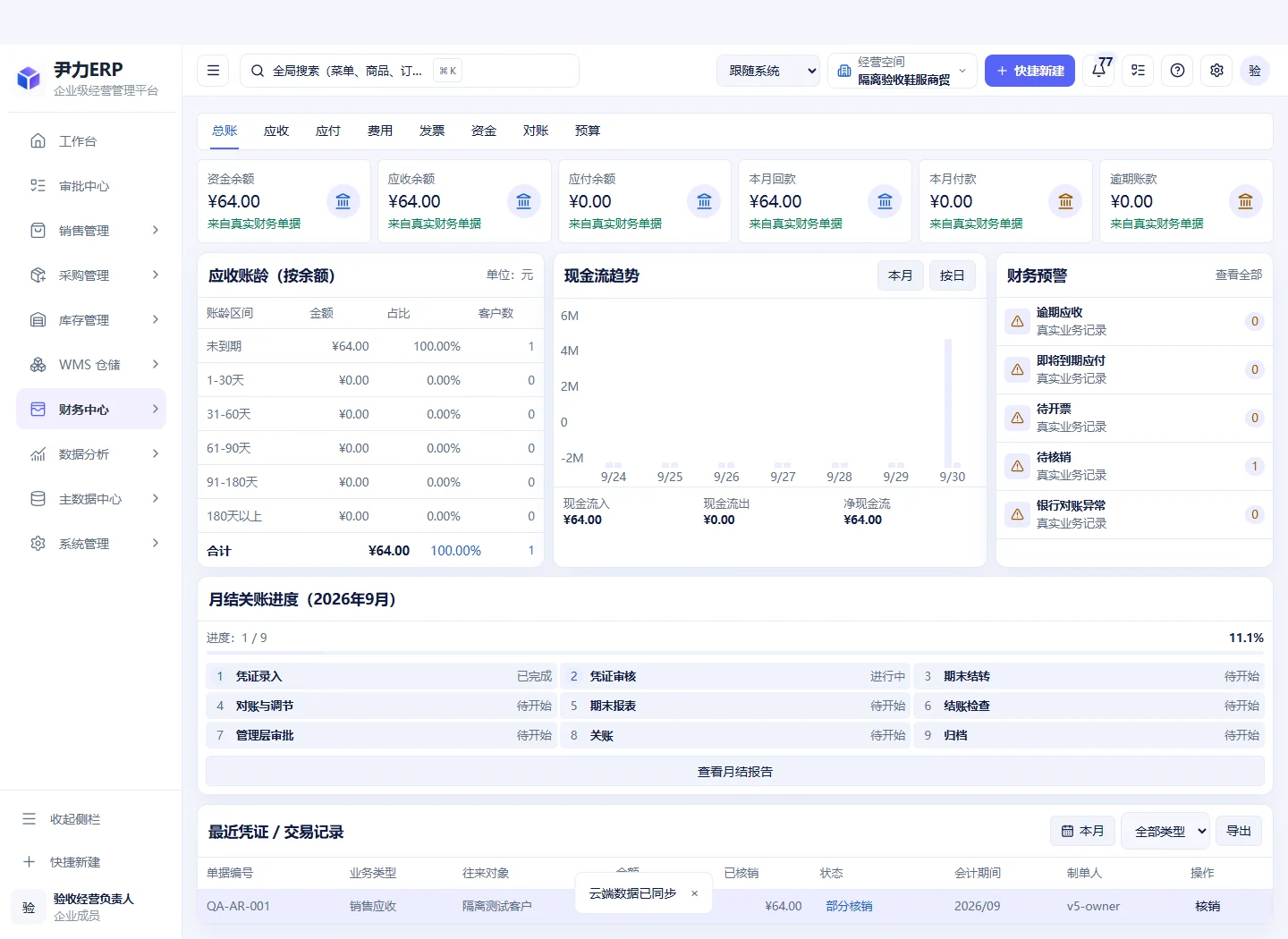Open notifications bell with 77 badge
The width and height of the screenshot is (1288, 939).
click(x=1099, y=71)
